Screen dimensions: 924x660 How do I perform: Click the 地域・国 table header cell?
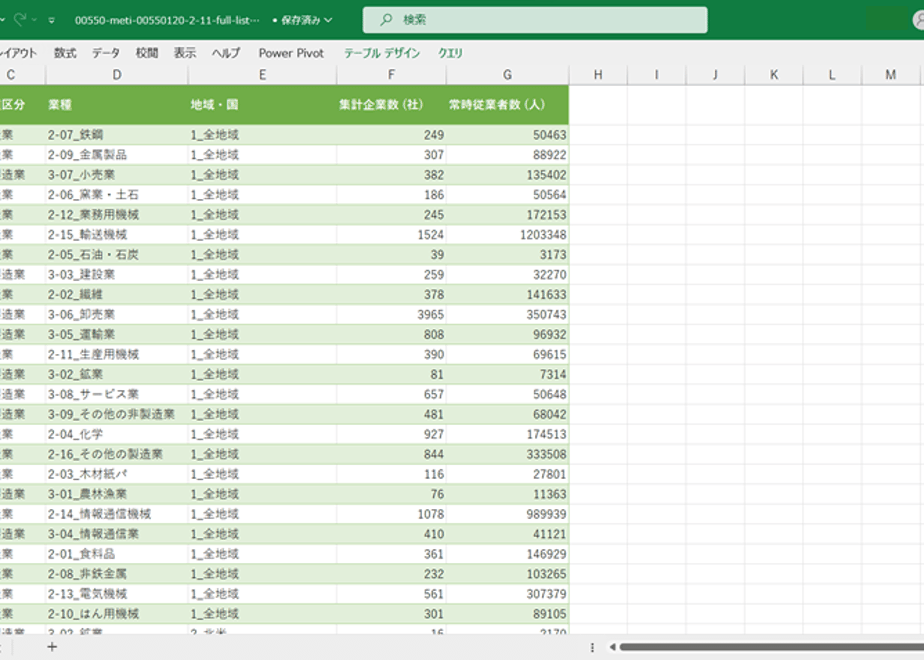[x=262, y=105]
